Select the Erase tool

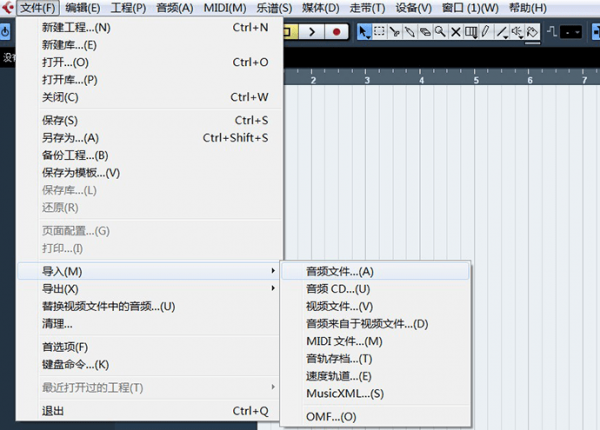click(425, 32)
